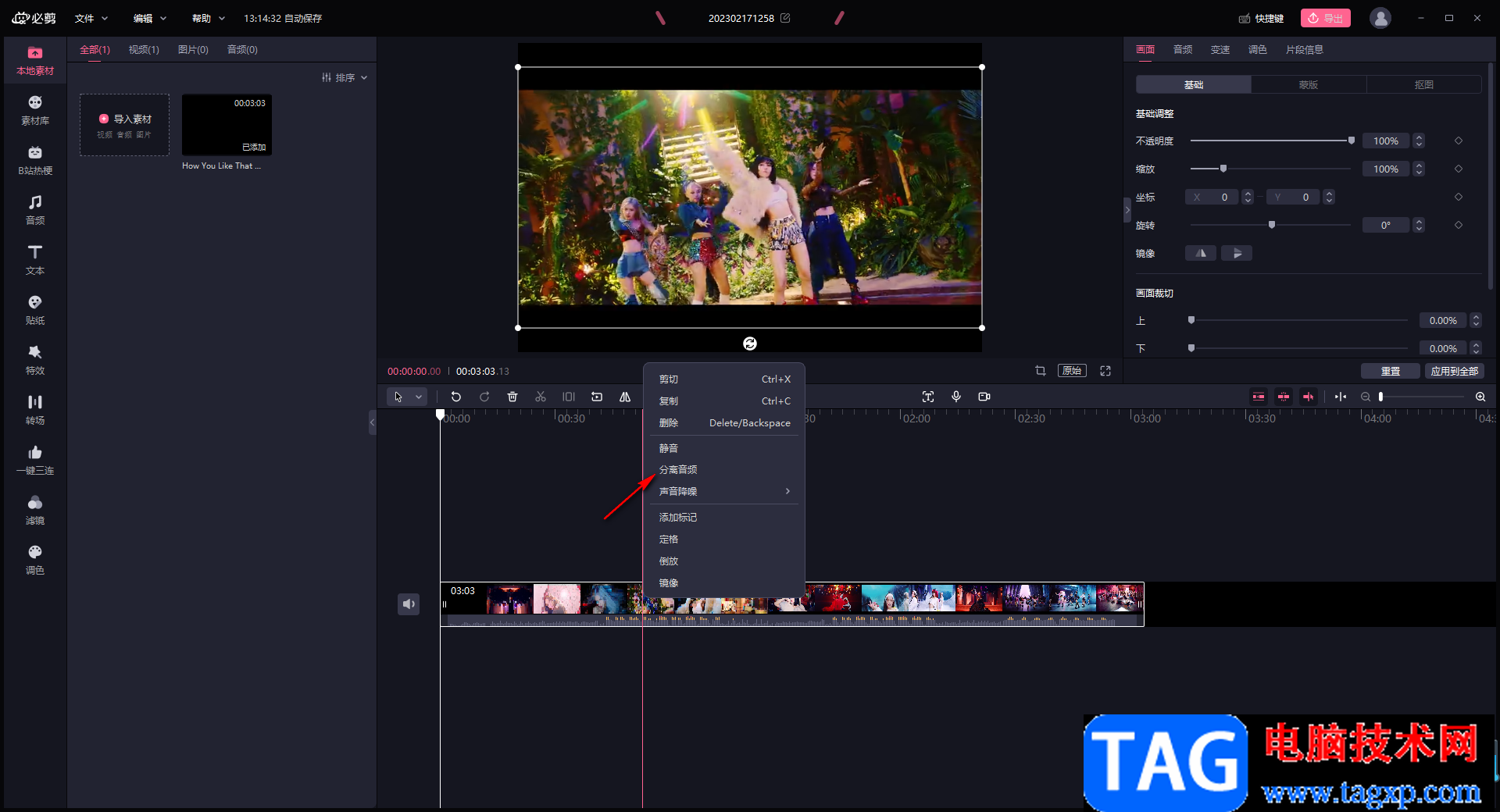Click the timeline mirror flip icon
This screenshot has width=1500, height=812.
click(x=625, y=397)
